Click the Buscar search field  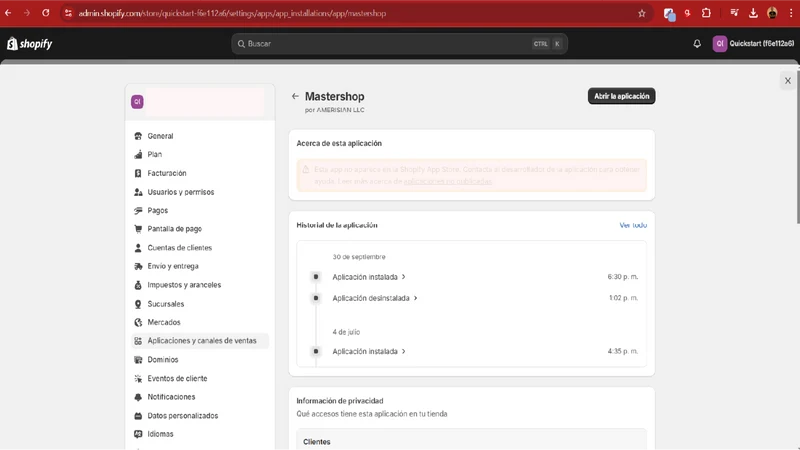tap(399, 44)
